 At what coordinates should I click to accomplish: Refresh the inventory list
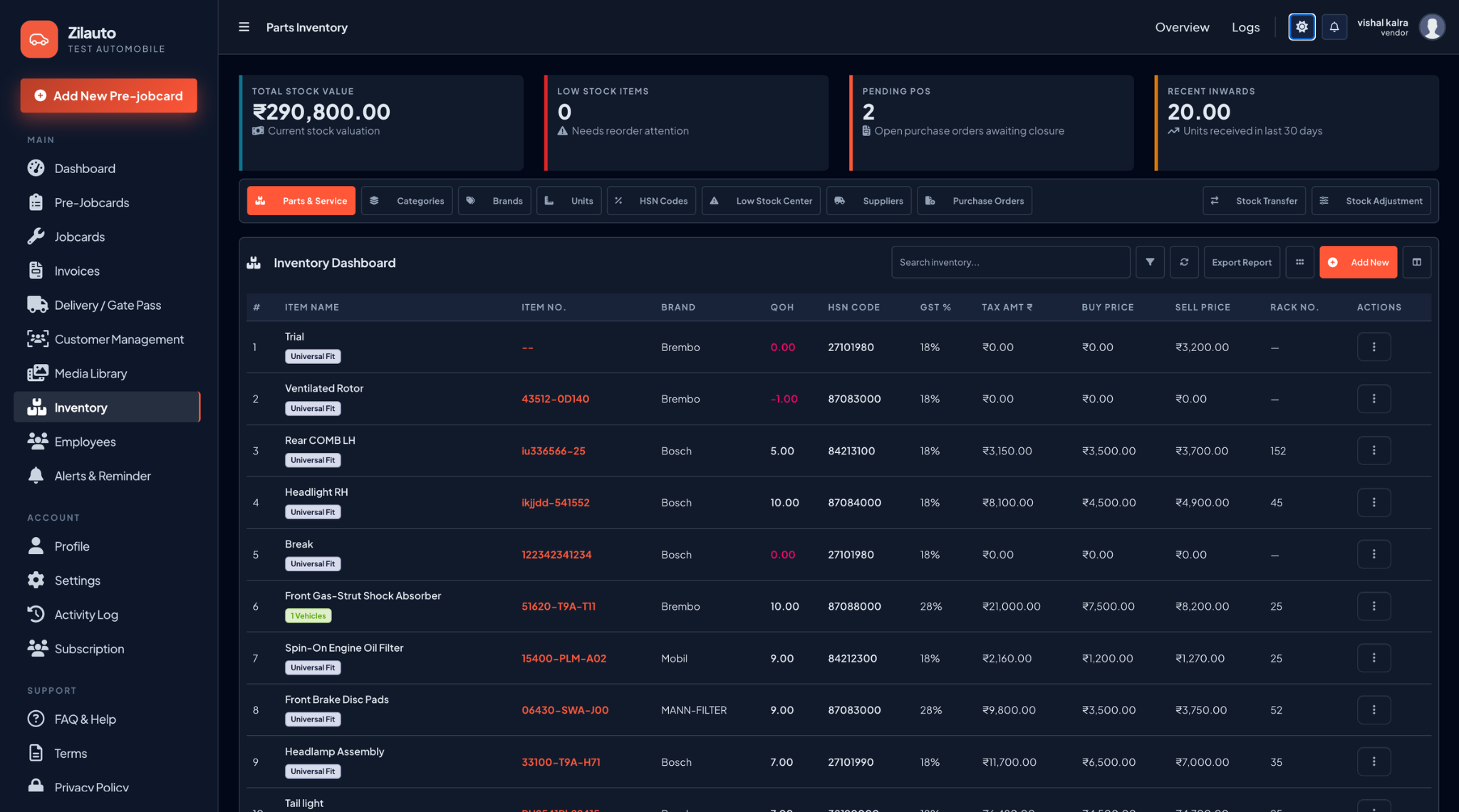[x=1184, y=262]
